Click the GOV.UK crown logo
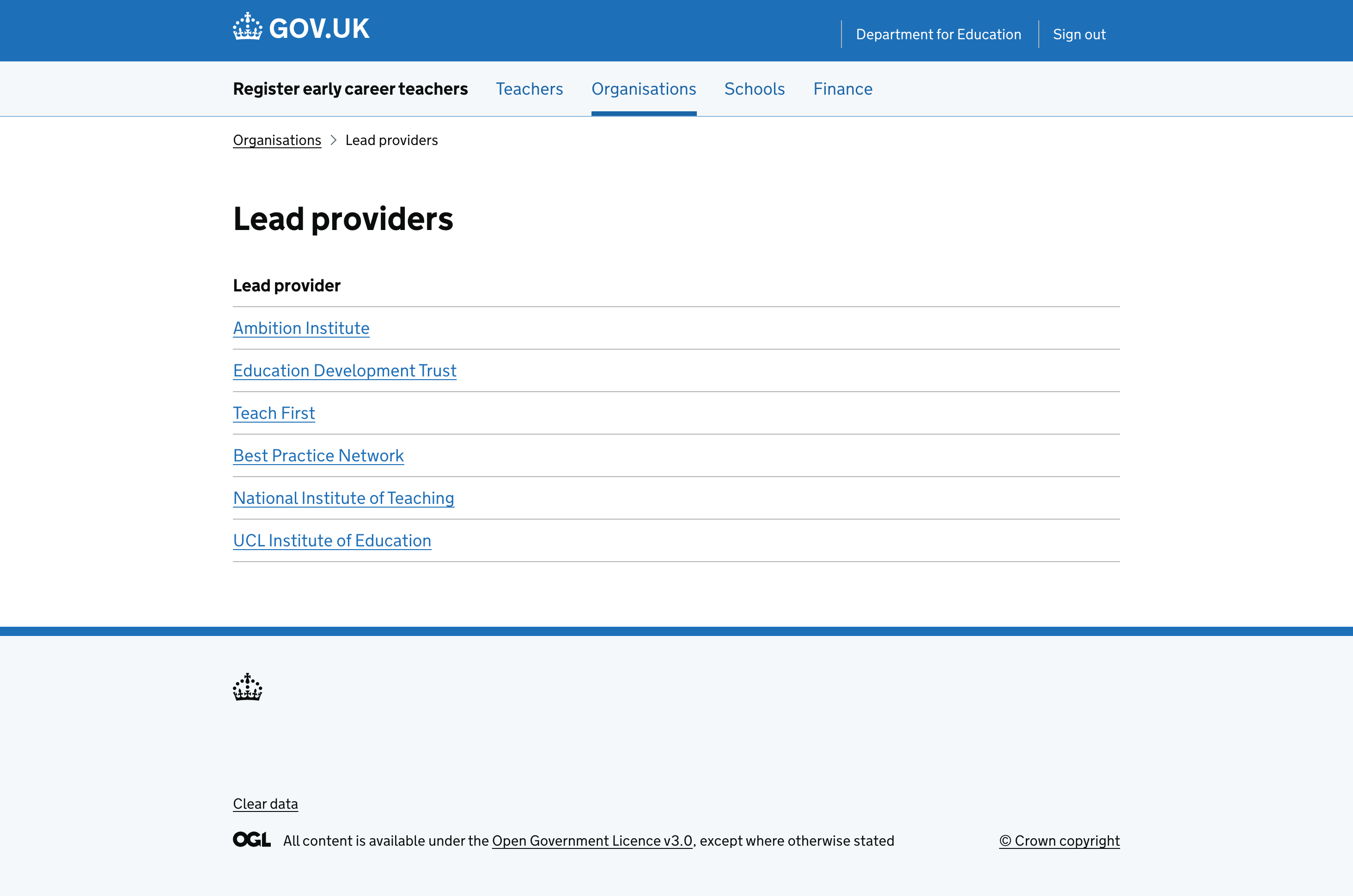Viewport: 1353px width, 896px height. click(247, 26)
